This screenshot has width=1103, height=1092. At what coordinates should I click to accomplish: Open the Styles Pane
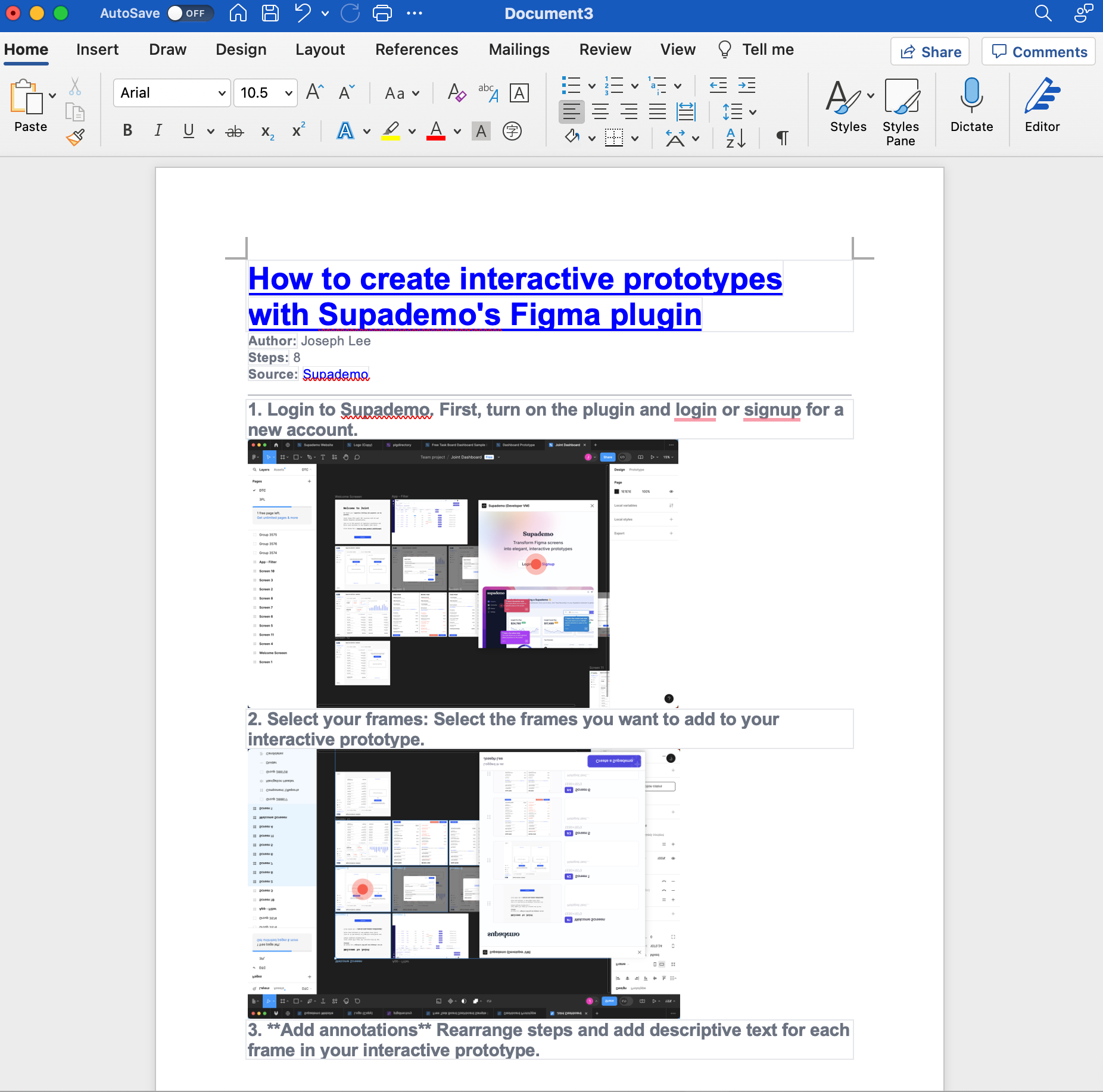(901, 112)
